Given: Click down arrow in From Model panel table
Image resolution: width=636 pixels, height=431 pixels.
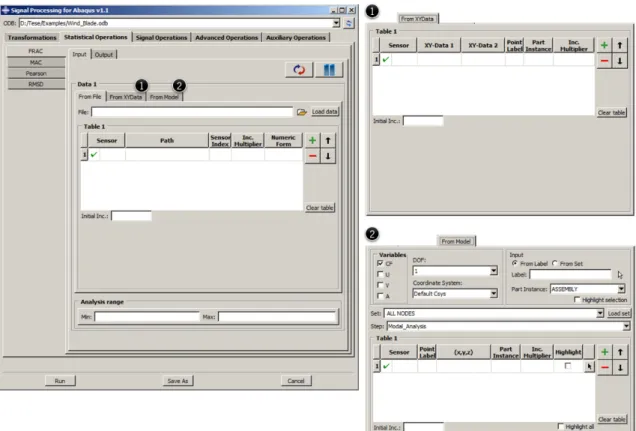Looking at the screenshot, I should 620,367.
